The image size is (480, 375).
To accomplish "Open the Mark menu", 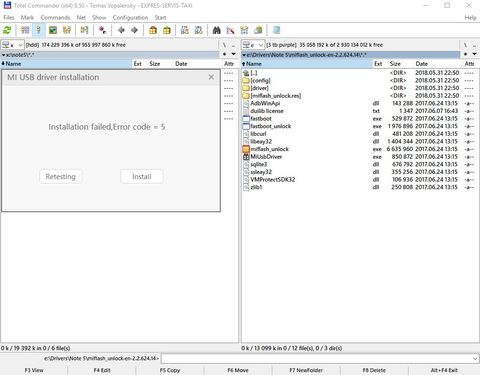I will pyautogui.click(x=27, y=18).
